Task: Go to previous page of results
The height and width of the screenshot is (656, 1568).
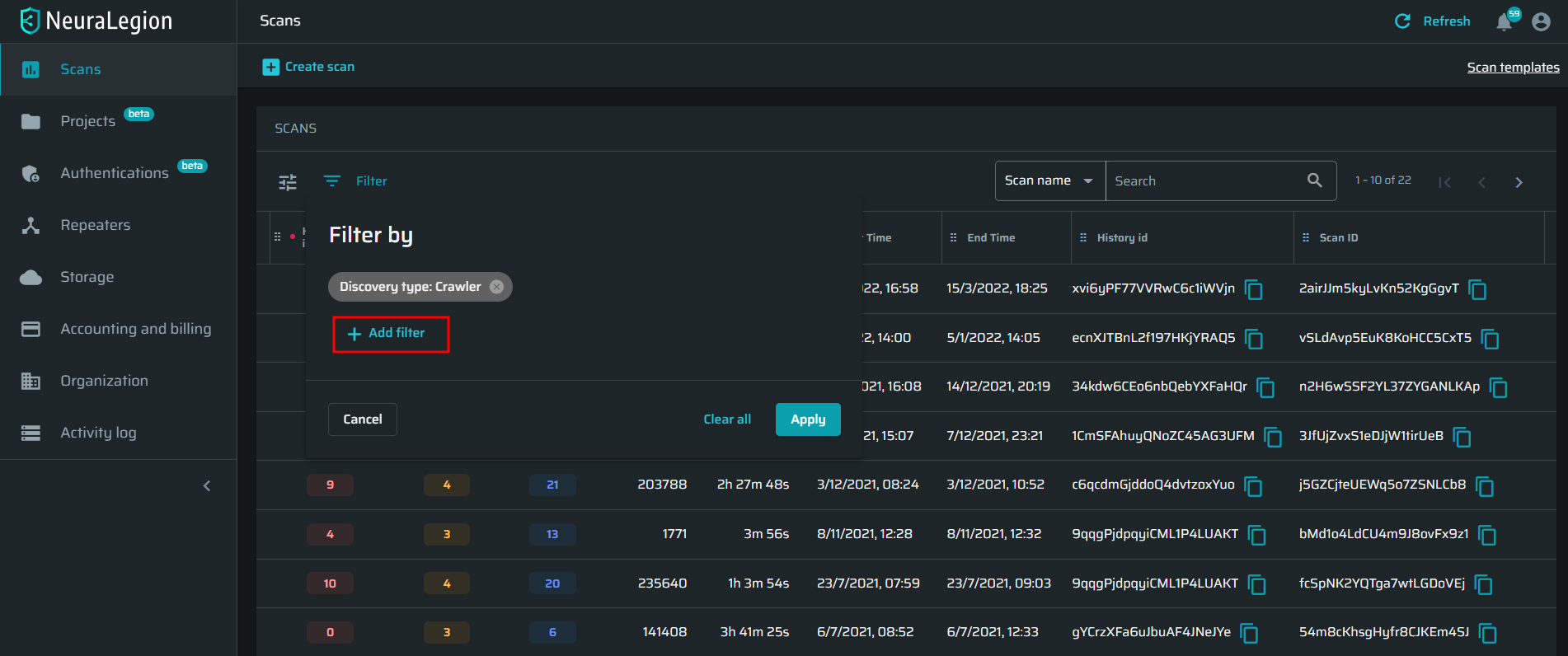Action: (x=1481, y=182)
